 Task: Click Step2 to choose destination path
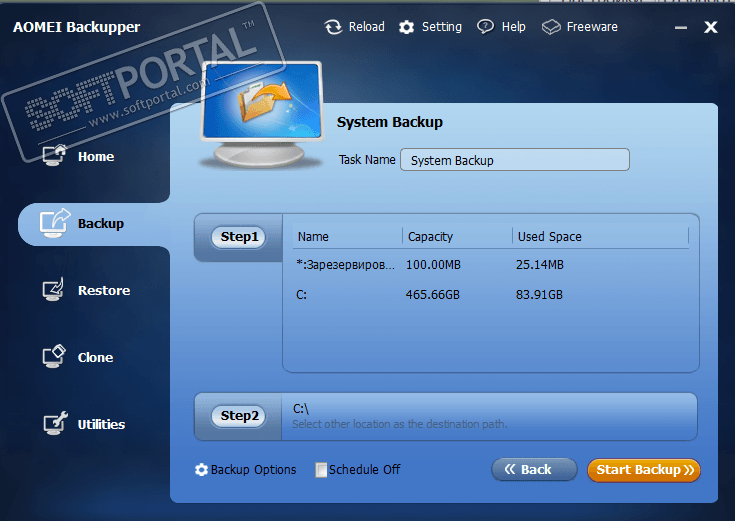[x=239, y=416]
